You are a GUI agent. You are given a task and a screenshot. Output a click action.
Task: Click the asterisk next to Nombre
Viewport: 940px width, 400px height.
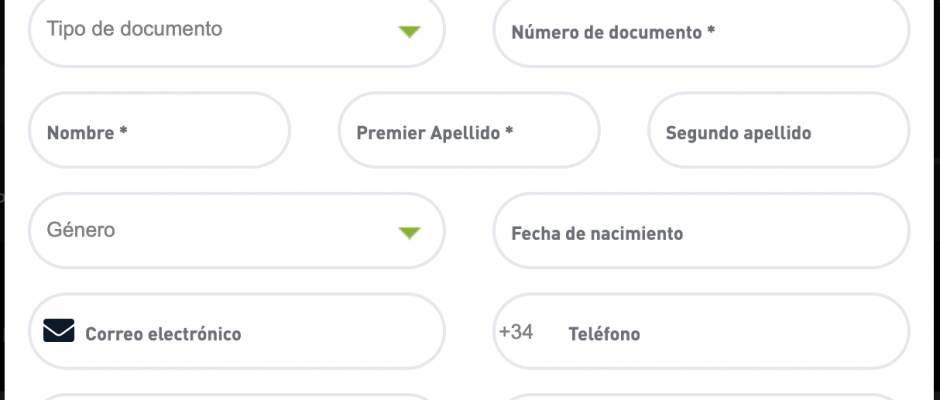click(123, 130)
